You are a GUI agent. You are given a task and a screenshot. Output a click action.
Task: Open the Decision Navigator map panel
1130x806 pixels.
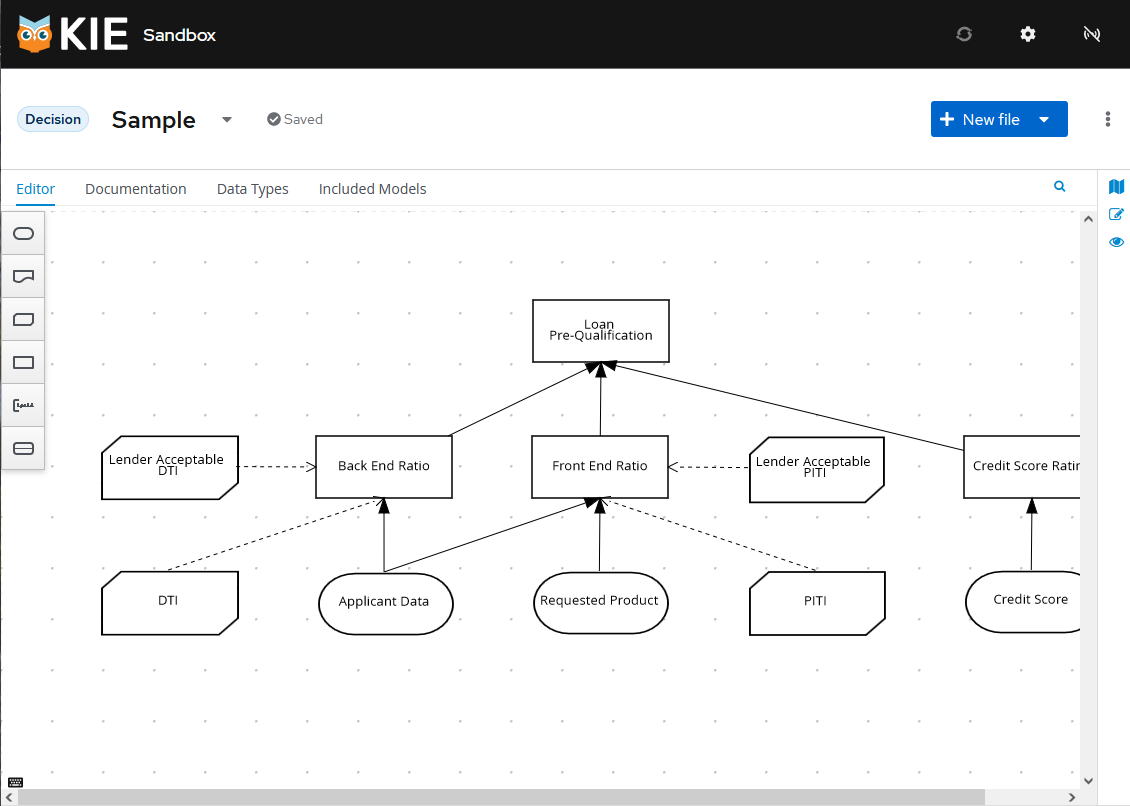coord(1117,187)
